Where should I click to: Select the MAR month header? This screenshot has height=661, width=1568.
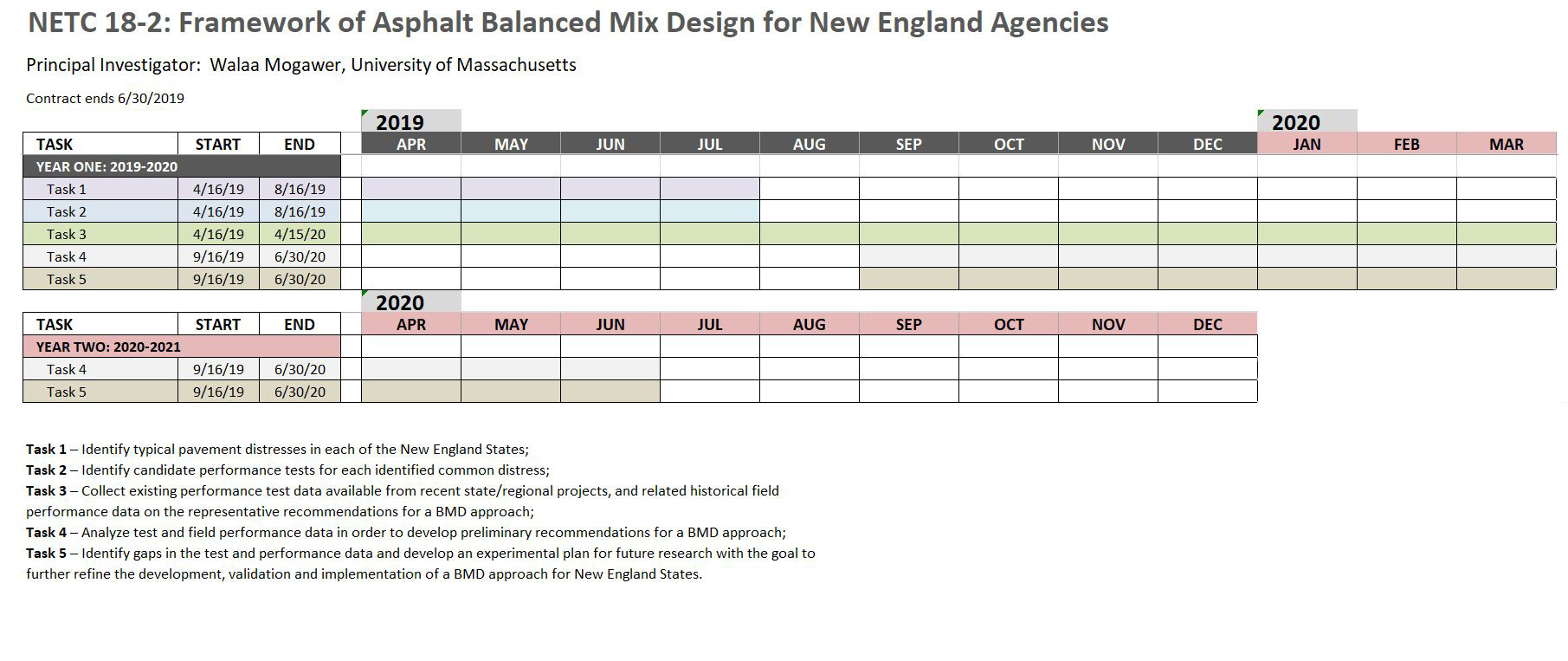(1507, 144)
